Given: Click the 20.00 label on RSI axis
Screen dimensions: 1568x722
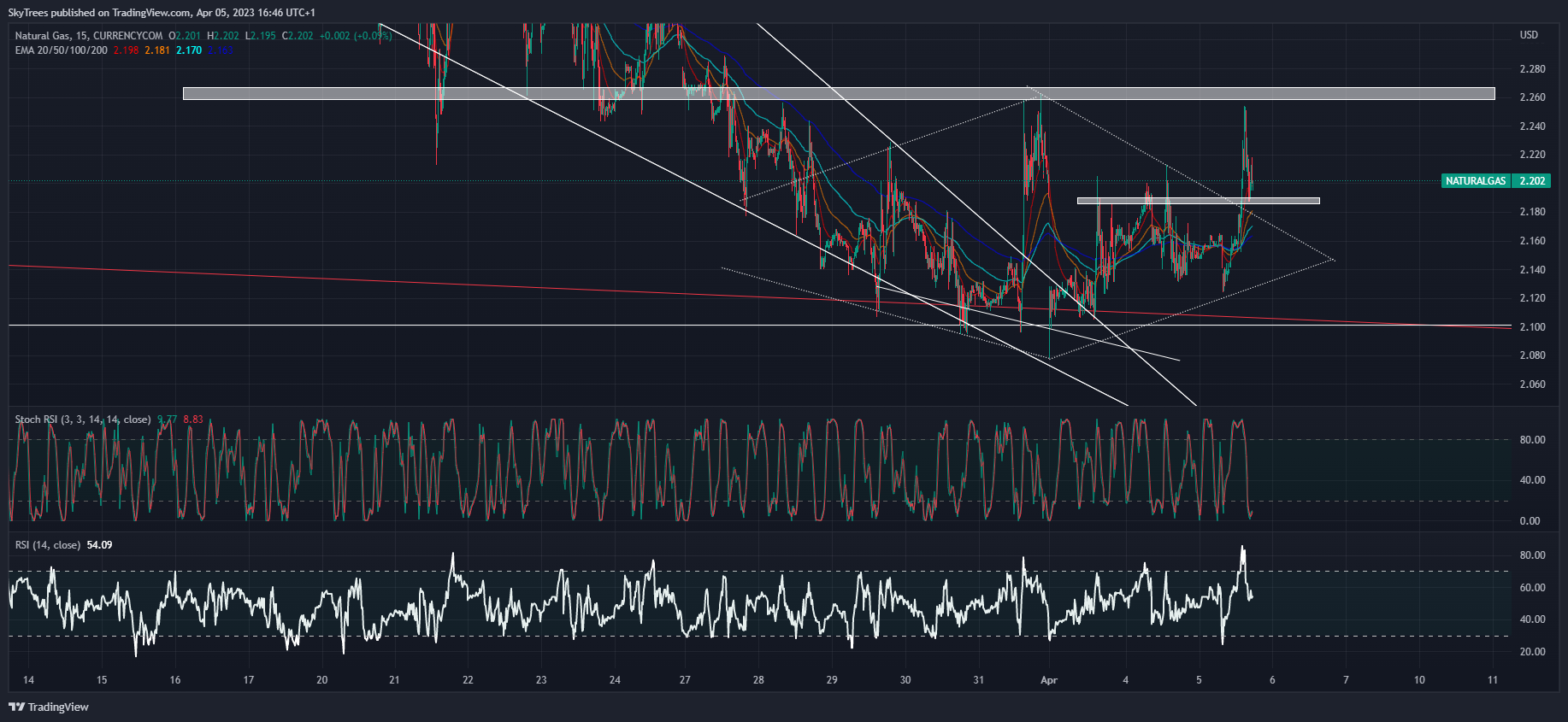Looking at the screenshot, I should pos(1532,652).
